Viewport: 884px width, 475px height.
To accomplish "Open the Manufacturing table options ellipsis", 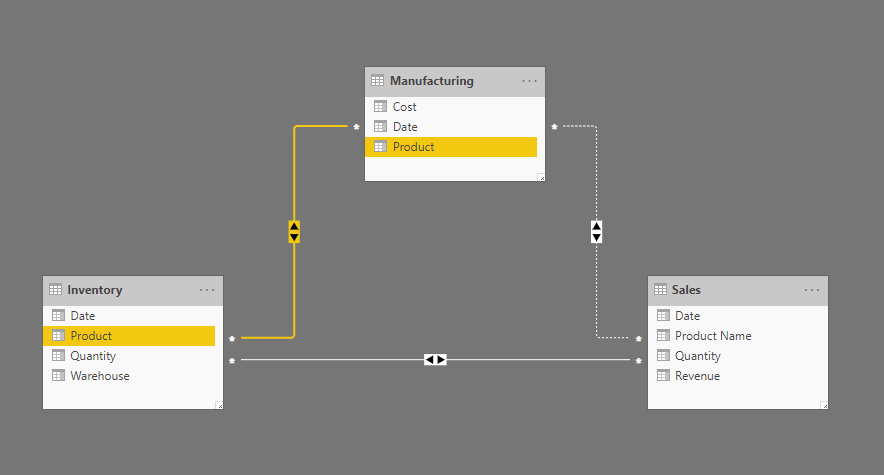I will click(x=529, y=81).
